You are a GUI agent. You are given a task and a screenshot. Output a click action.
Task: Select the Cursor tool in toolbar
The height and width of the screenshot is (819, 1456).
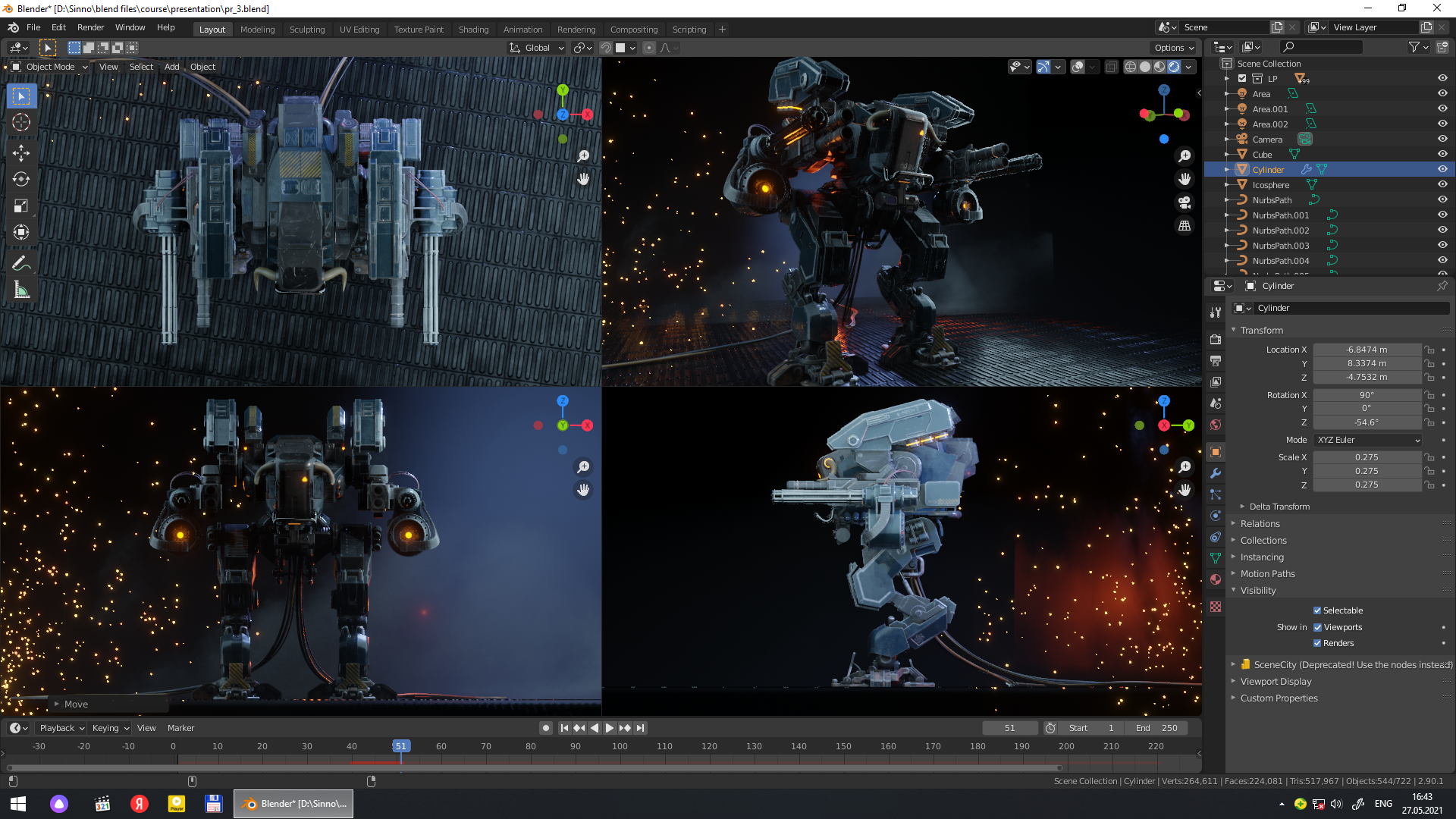point(21,122)
